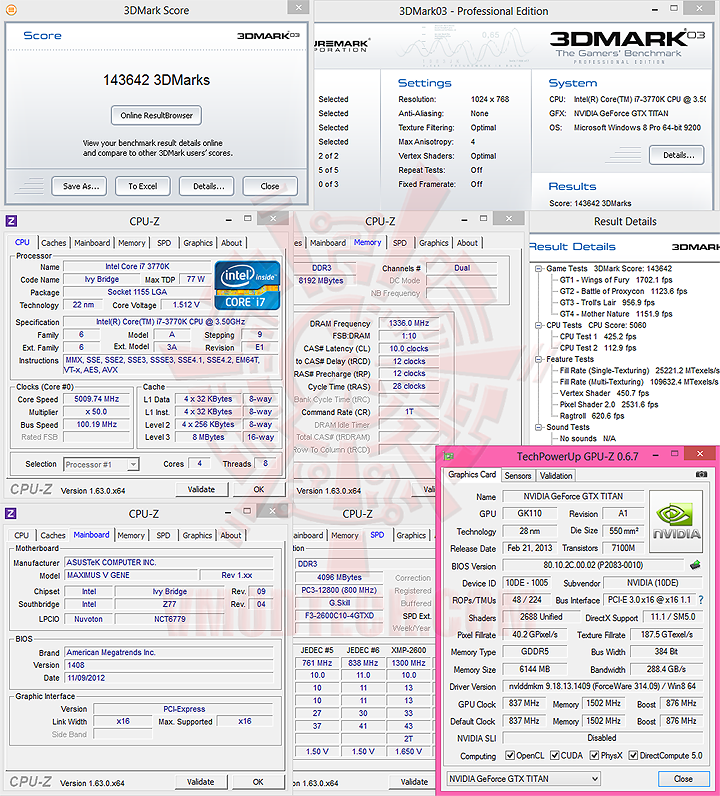Click the GPU-Z BIOS save chip icon
This screenshot has width=720, height=796.
click(695, 565)
